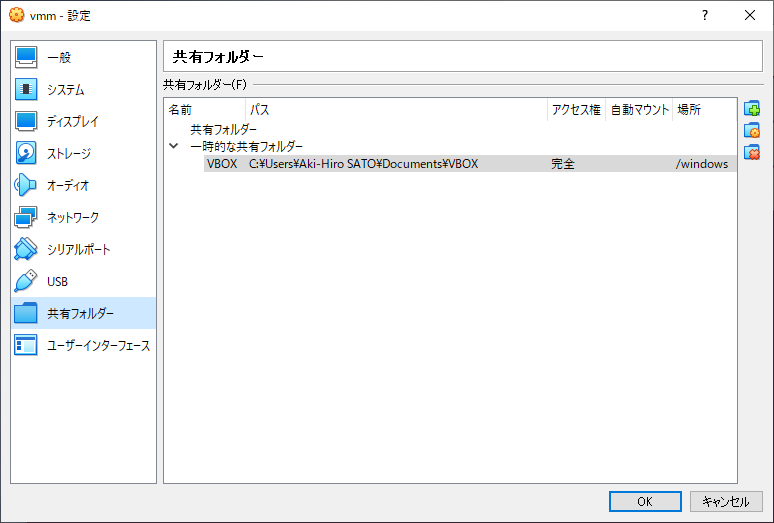Click the User Interface (ユーザーインターフェース) icon
The width and height of the screenshot is (774, 523).
pos(26,345)
